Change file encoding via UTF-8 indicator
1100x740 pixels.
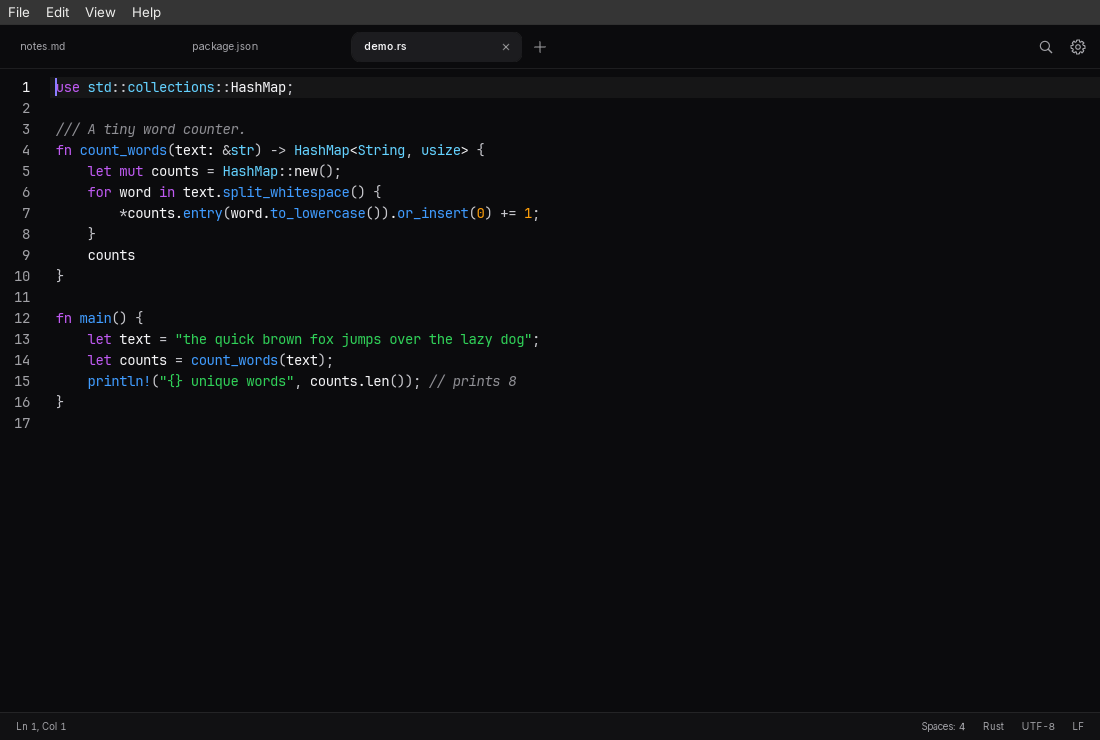1038,727
